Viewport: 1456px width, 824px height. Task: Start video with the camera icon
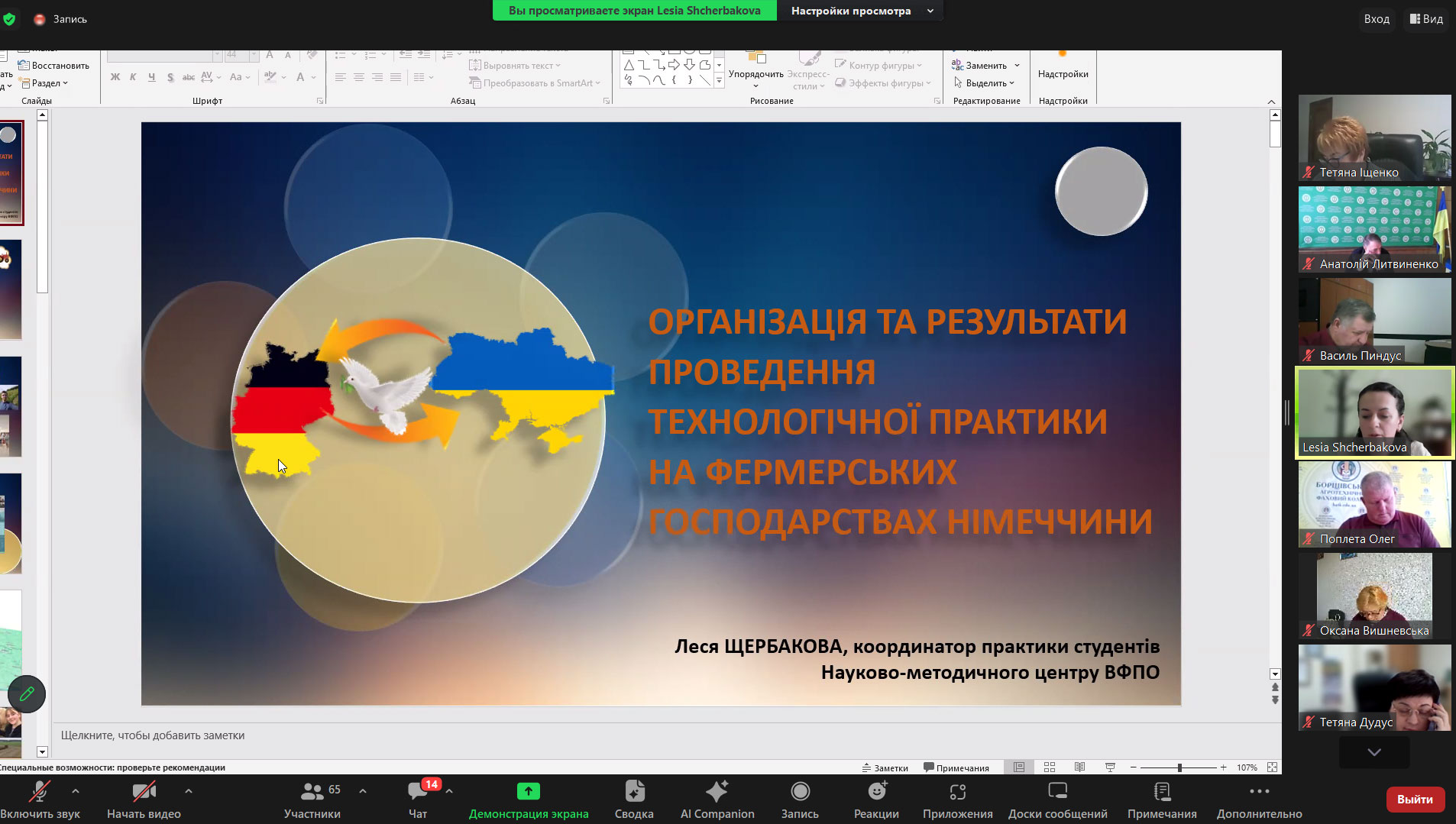144,791
